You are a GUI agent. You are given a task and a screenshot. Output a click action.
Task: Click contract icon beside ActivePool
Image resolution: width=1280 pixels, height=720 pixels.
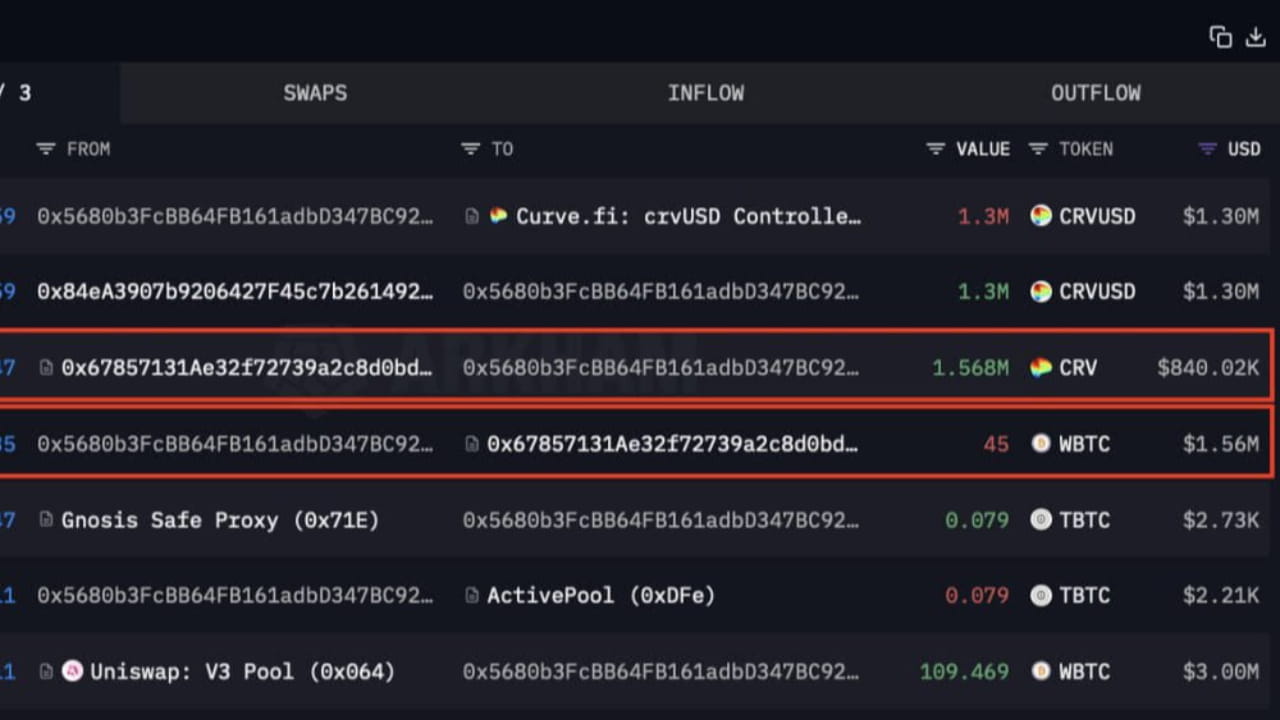[x=471, y=596]
